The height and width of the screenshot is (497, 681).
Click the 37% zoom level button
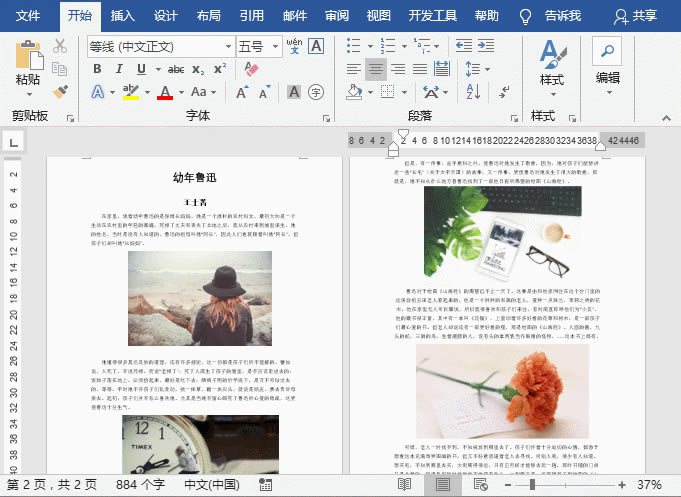649,484
